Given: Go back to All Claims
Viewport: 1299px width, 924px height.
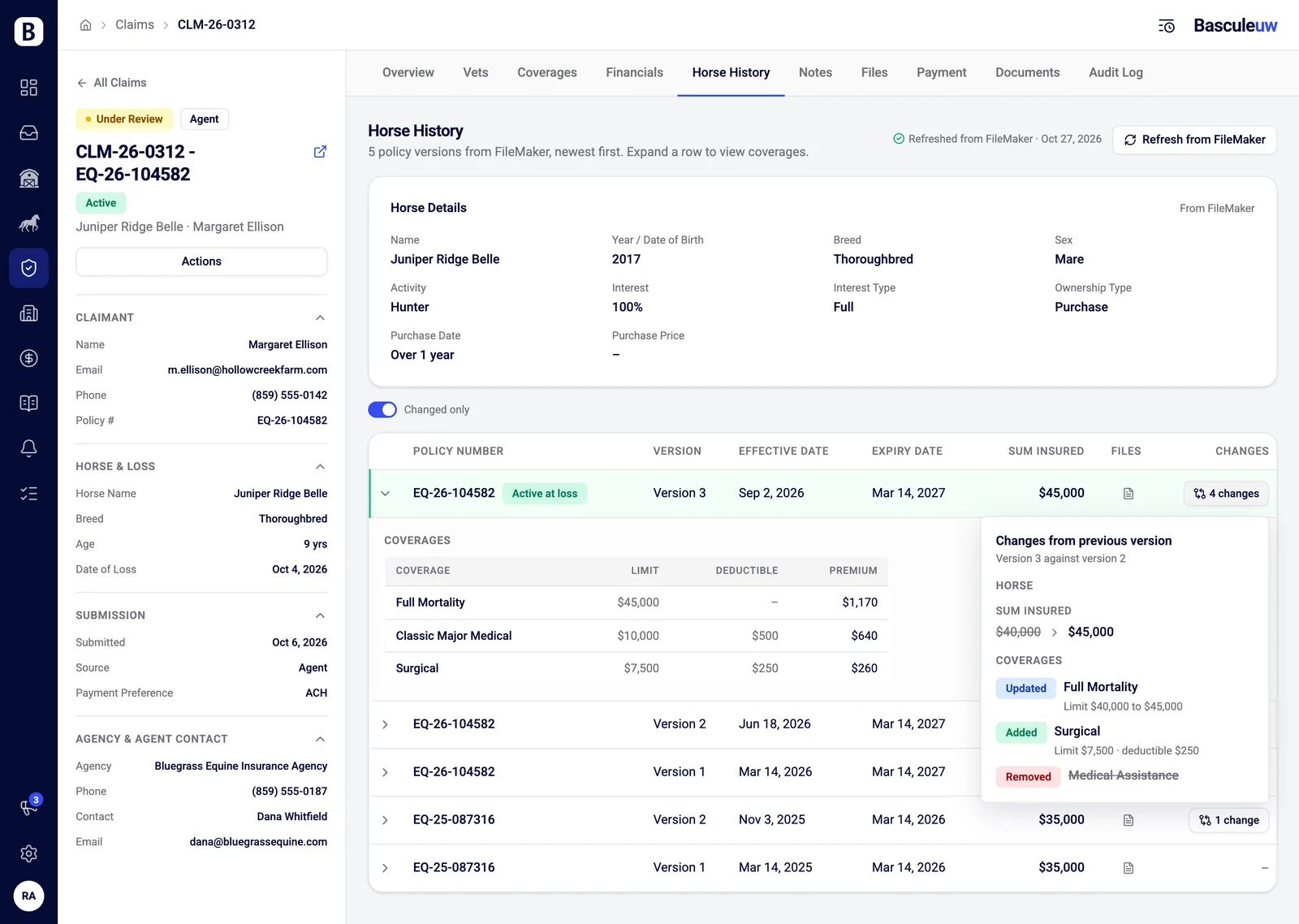Looking at the screenshot, I should [x=111, y=83].
